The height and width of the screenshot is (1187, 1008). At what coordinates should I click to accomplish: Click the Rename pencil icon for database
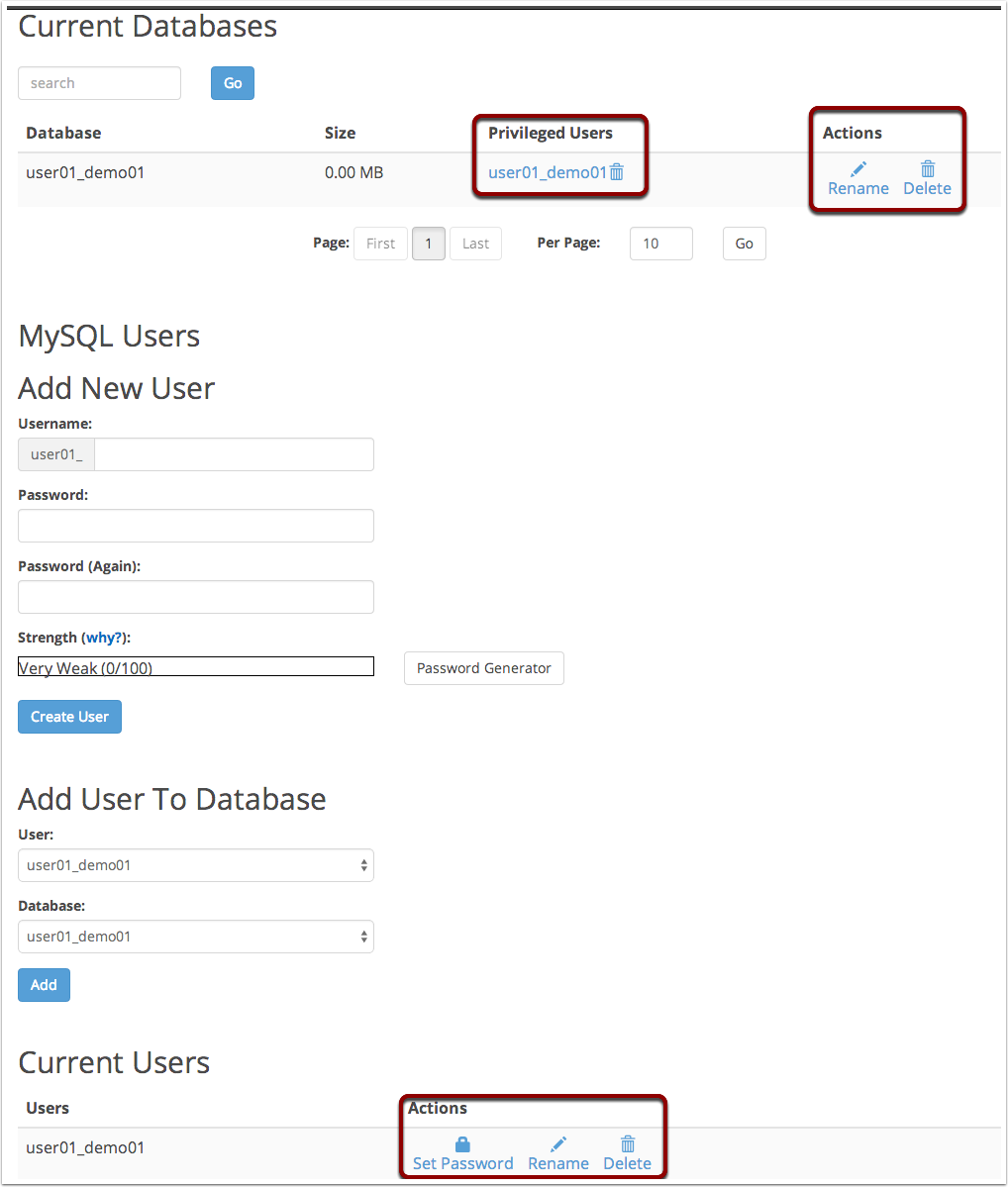pyautogui.click(x=858, y=168)
